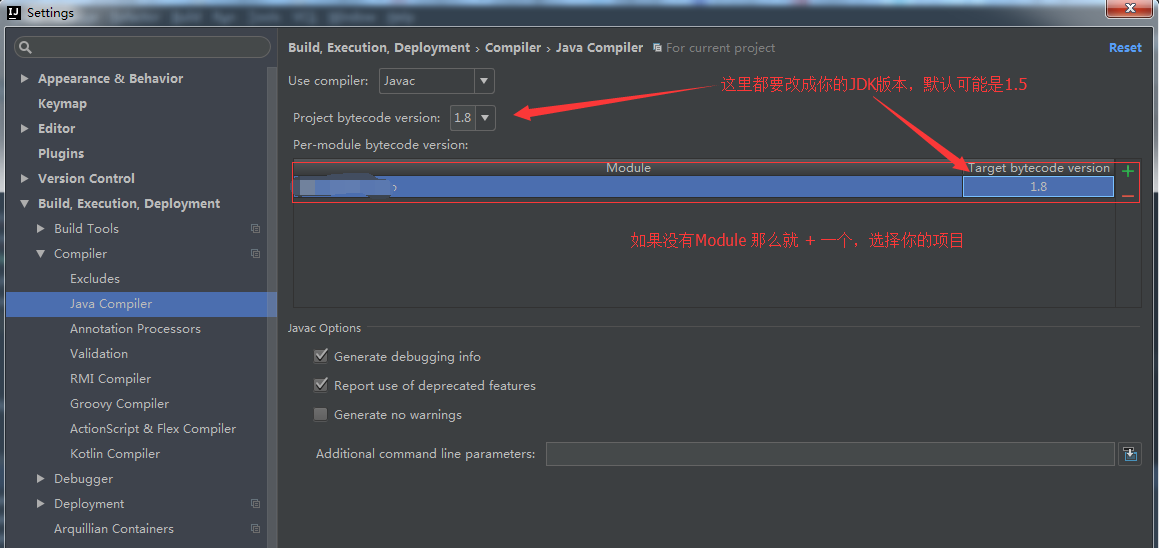The width and height of the screenshot is (1159, 548).
Task: Click the green plus add module icon
Action: (x=1128, y=171)
